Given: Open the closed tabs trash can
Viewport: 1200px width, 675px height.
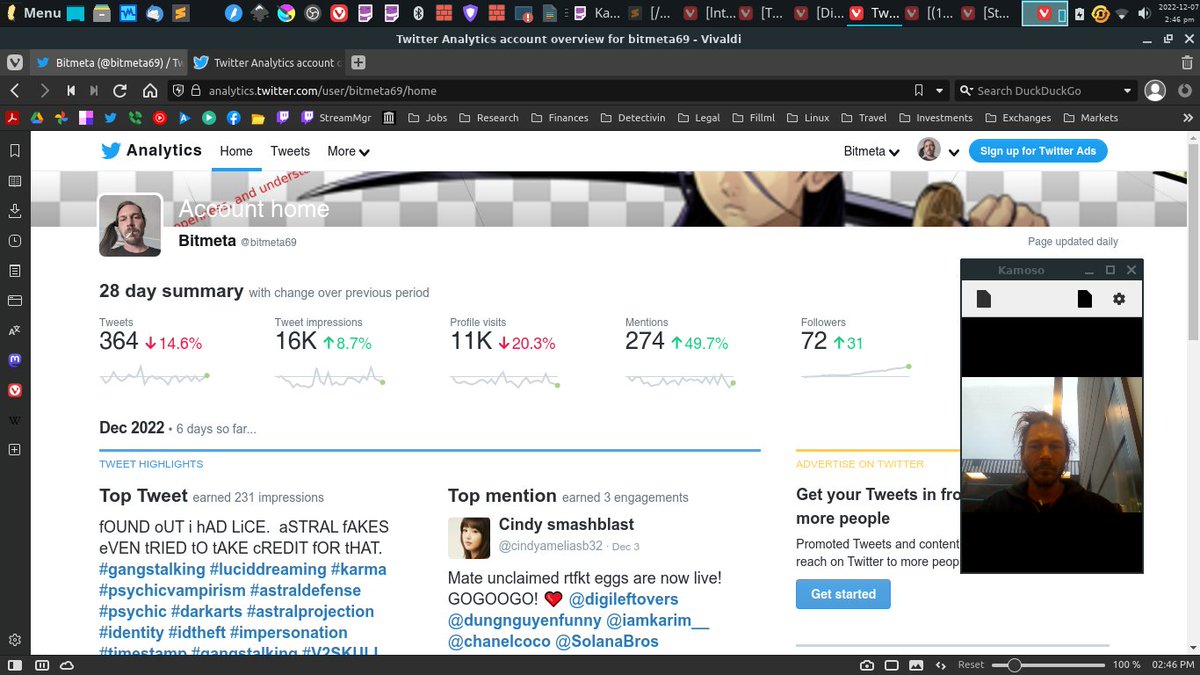Looking at the screenshot, I should [1187, 62].
